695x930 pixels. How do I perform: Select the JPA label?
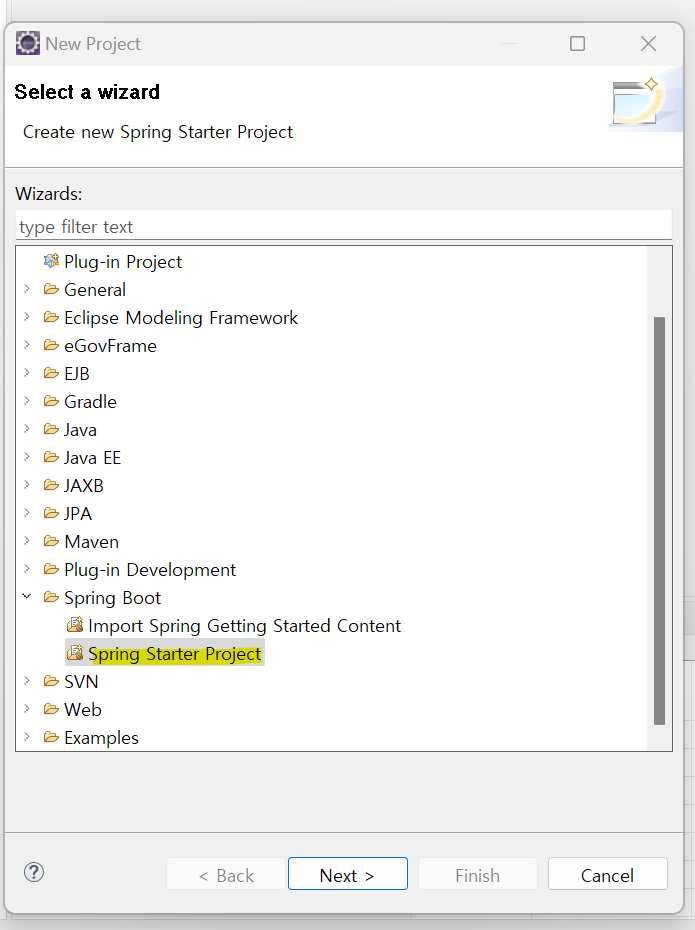[x=78, y=513]
